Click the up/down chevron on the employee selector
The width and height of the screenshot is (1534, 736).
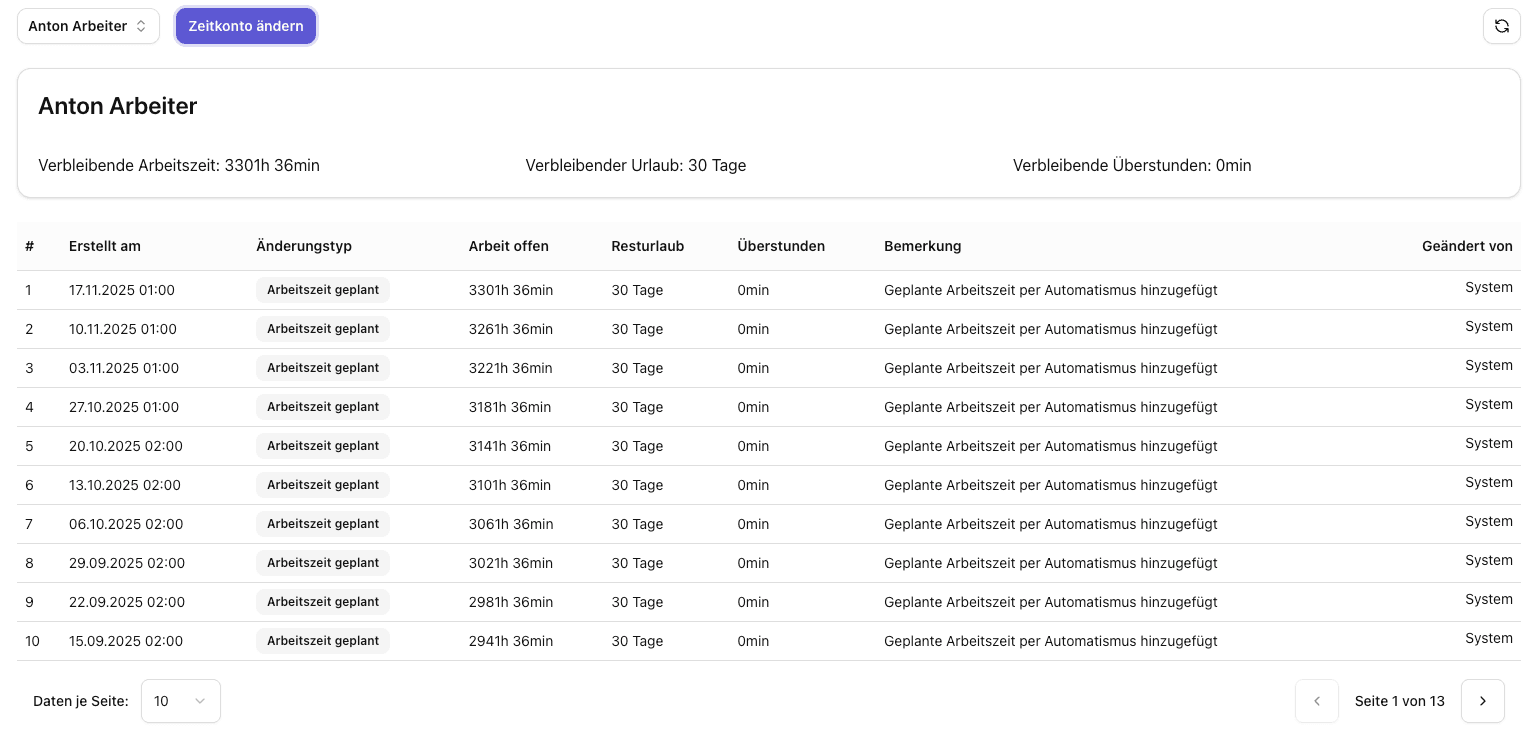pyautogui.click(x=142, y=26)
